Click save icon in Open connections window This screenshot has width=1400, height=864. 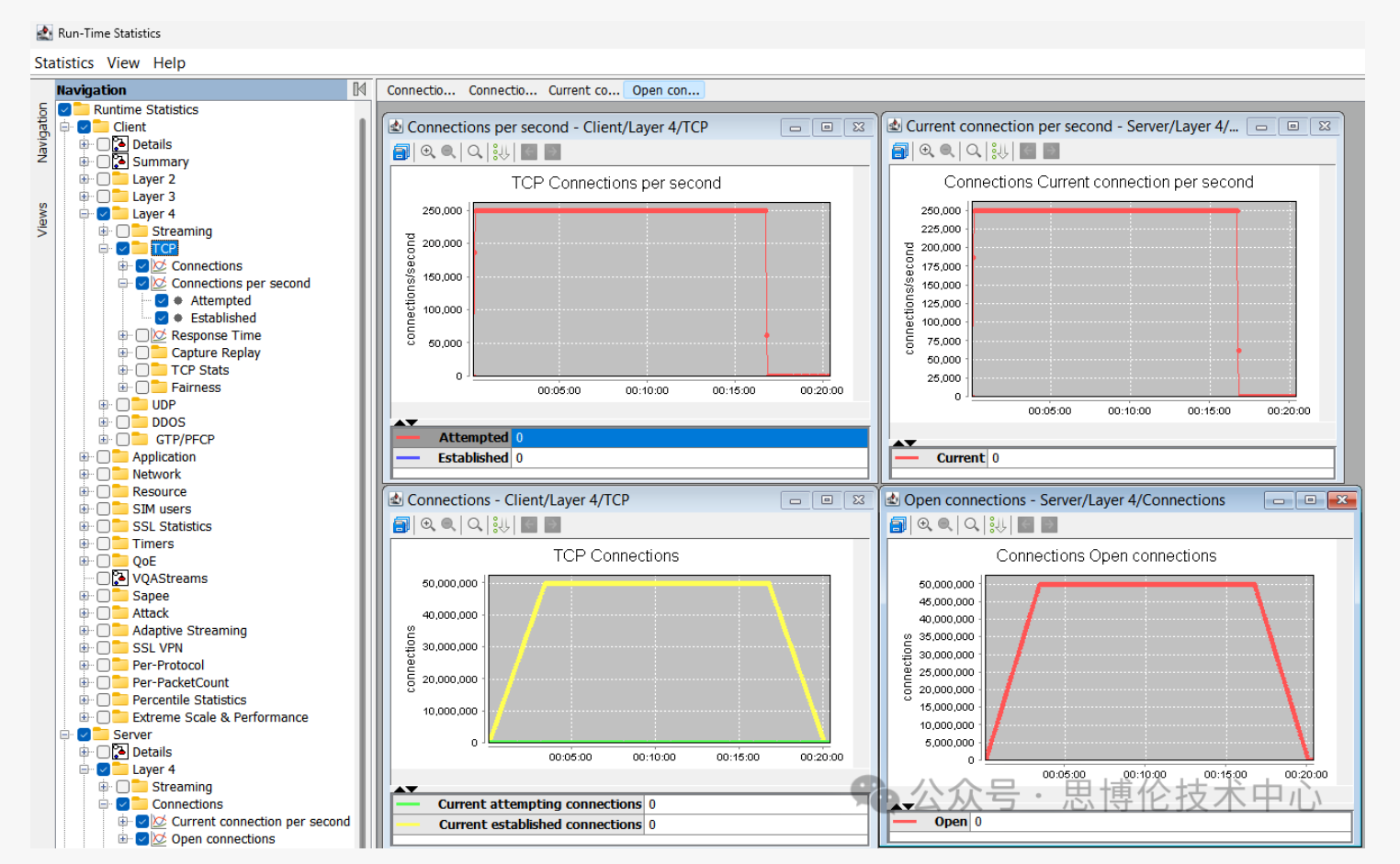(x=898, y=525)
